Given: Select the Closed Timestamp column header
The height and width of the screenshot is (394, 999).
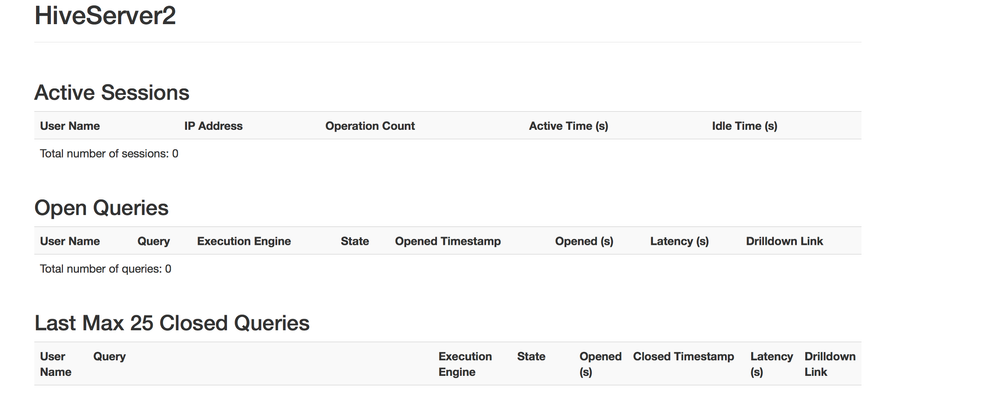Looking at the screenshot, I should tap(684, 357).
